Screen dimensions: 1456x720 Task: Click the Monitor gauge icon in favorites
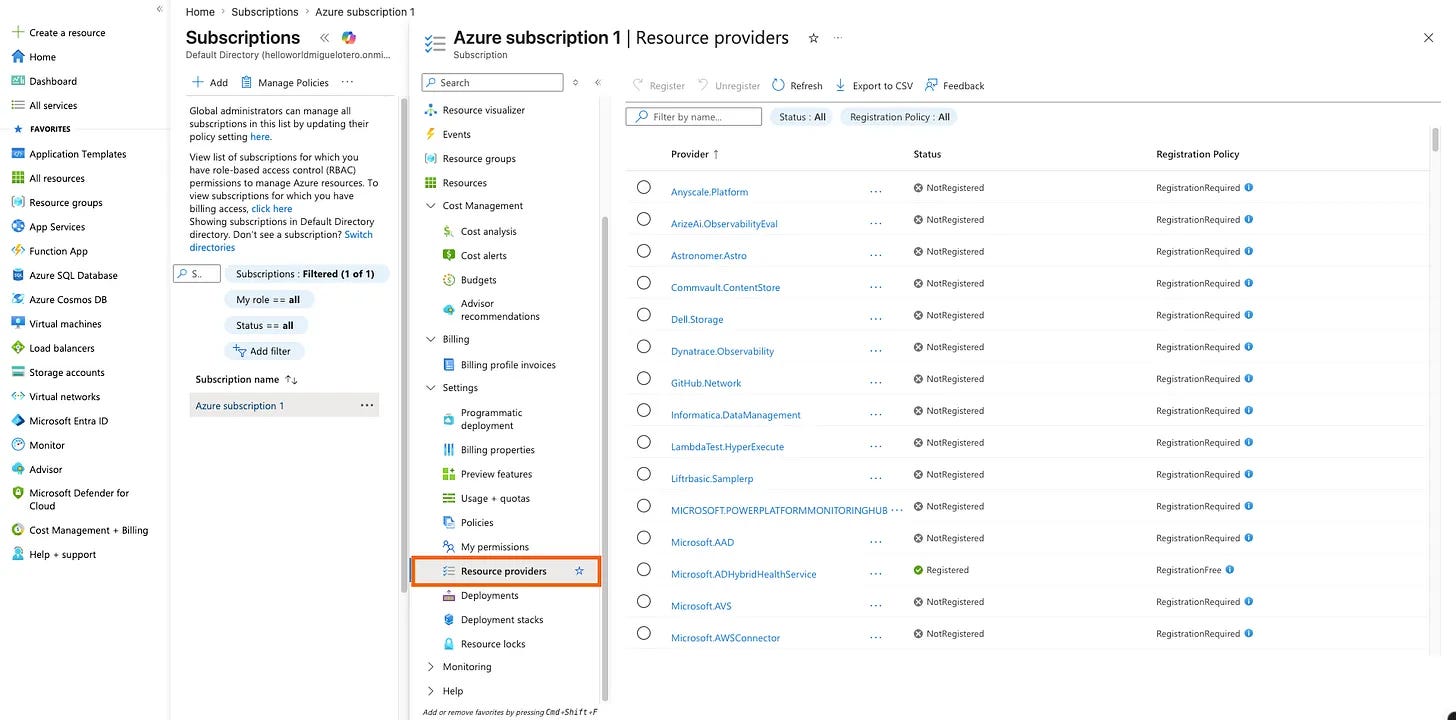click(x=17, y=445)
